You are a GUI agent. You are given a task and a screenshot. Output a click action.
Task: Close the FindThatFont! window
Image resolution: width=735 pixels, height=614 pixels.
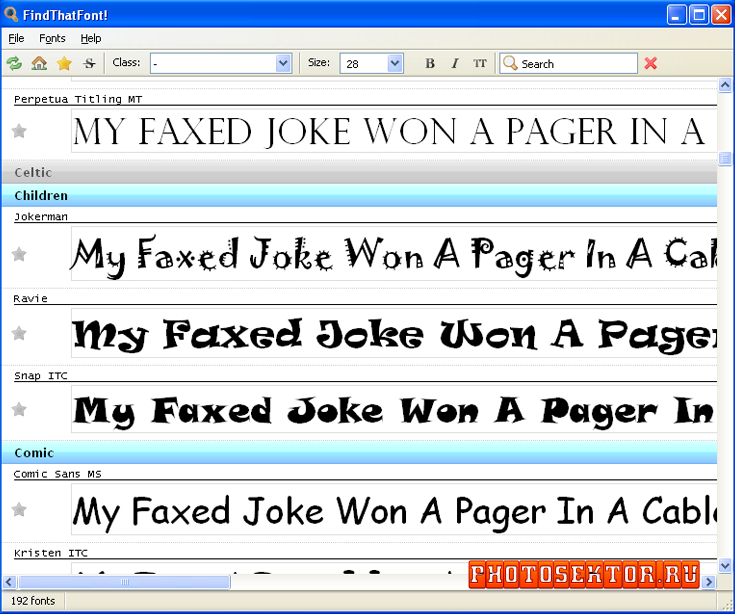[x=721, y=15]
